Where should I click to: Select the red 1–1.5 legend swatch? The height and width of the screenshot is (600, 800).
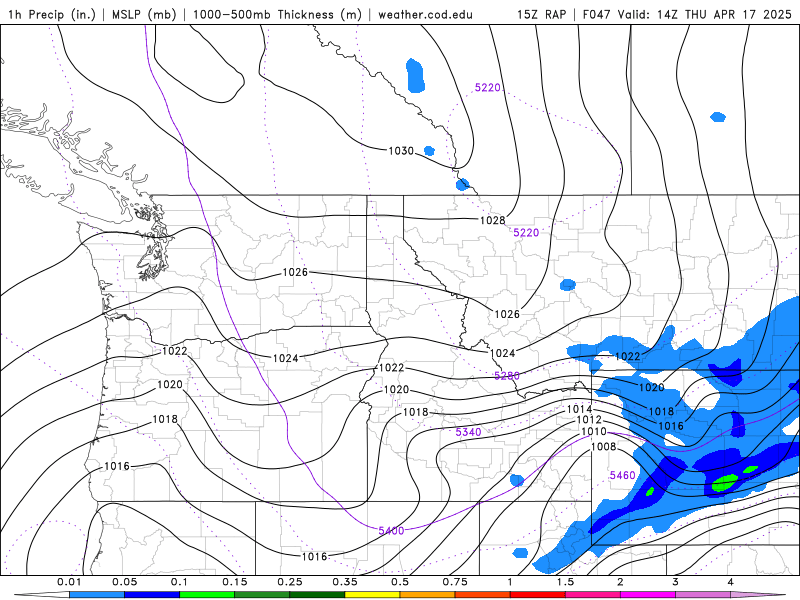coord(538,595)
